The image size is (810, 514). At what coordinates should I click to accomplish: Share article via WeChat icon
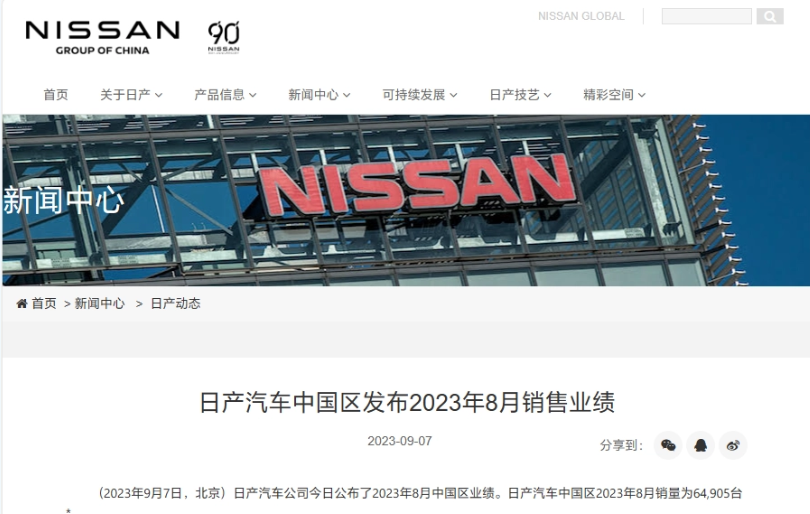coord(668,445)
